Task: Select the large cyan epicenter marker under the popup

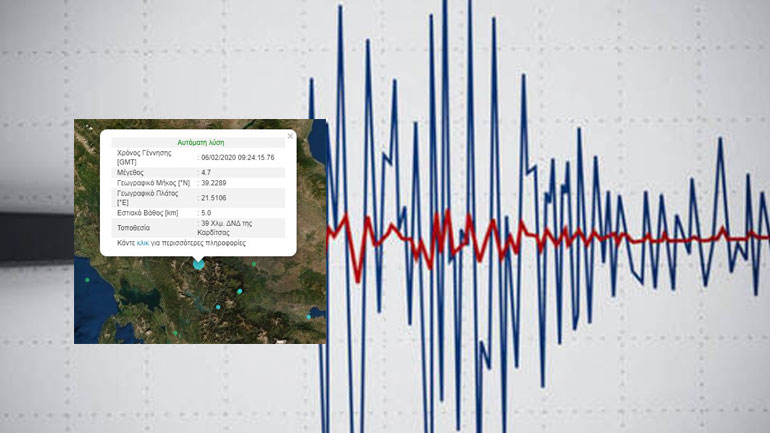Action: (x=199, y=265)
